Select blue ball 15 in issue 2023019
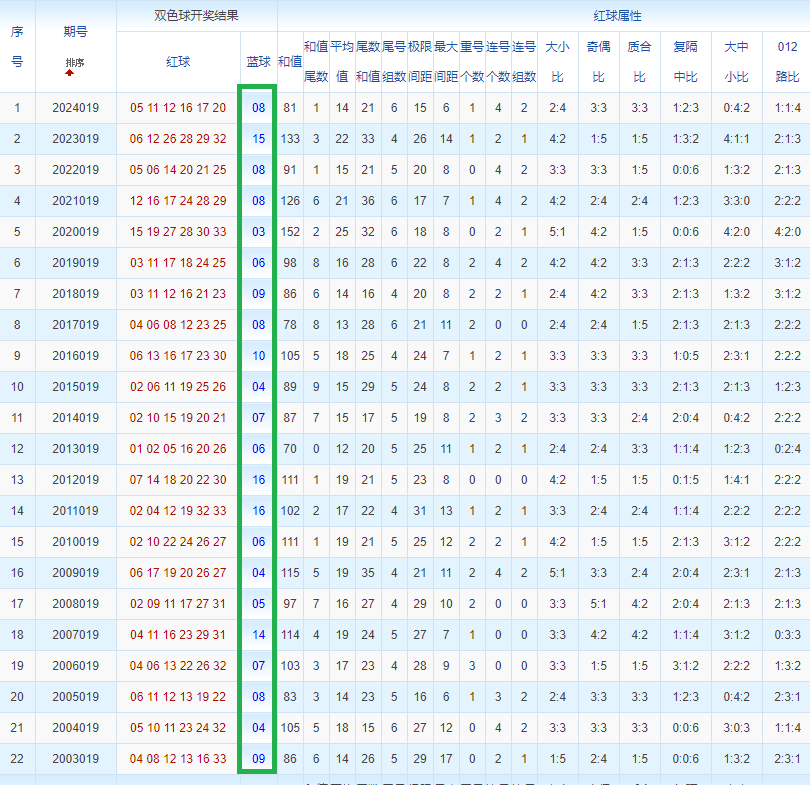810x785 pixels. [x=258, y=139]
